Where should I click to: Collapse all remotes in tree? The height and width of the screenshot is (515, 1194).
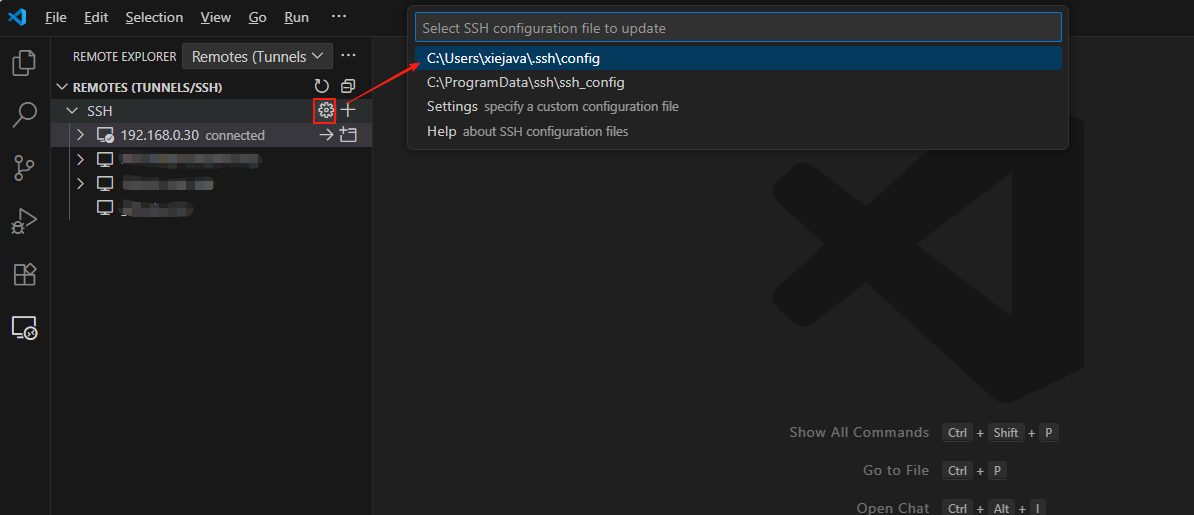(347, 87)
